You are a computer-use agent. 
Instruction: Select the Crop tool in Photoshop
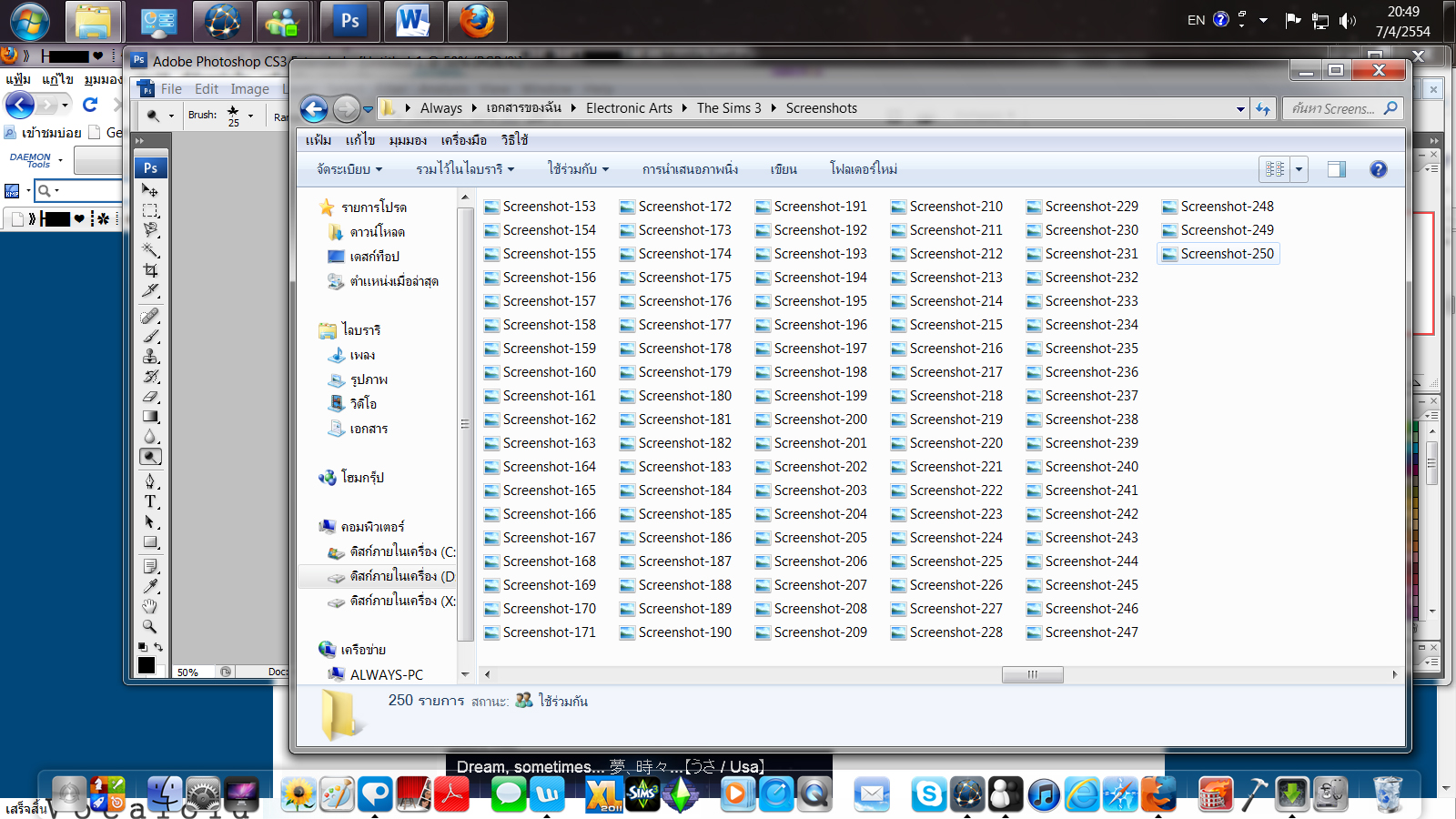[150, 270]
